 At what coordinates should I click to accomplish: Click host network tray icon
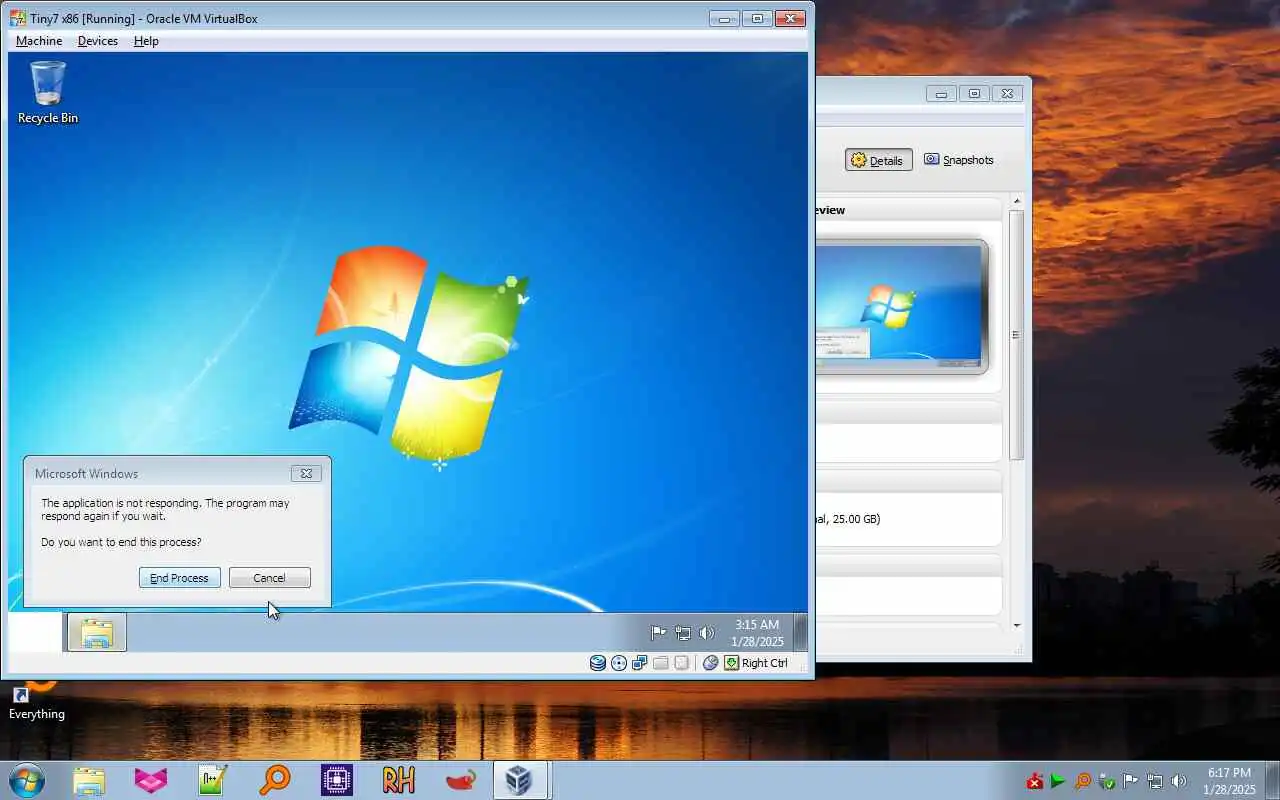pyautogui.click(x=1155, y=781)
